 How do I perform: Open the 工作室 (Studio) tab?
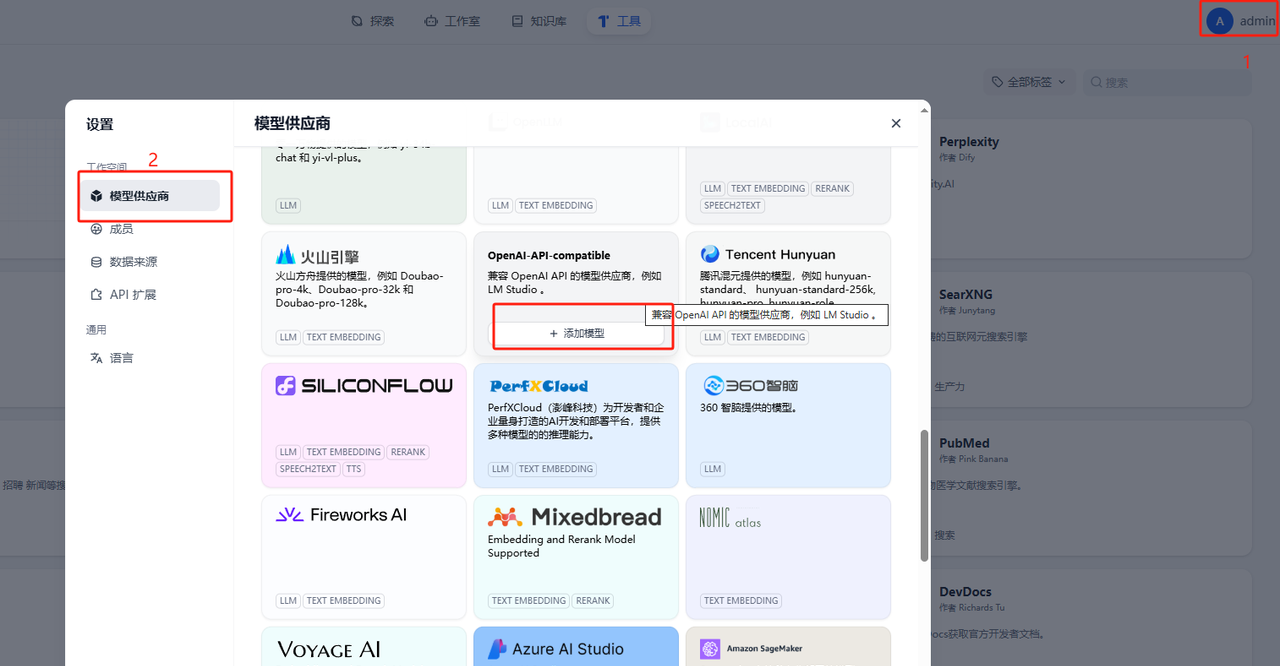pyautogui.click(x=451, y=20)
